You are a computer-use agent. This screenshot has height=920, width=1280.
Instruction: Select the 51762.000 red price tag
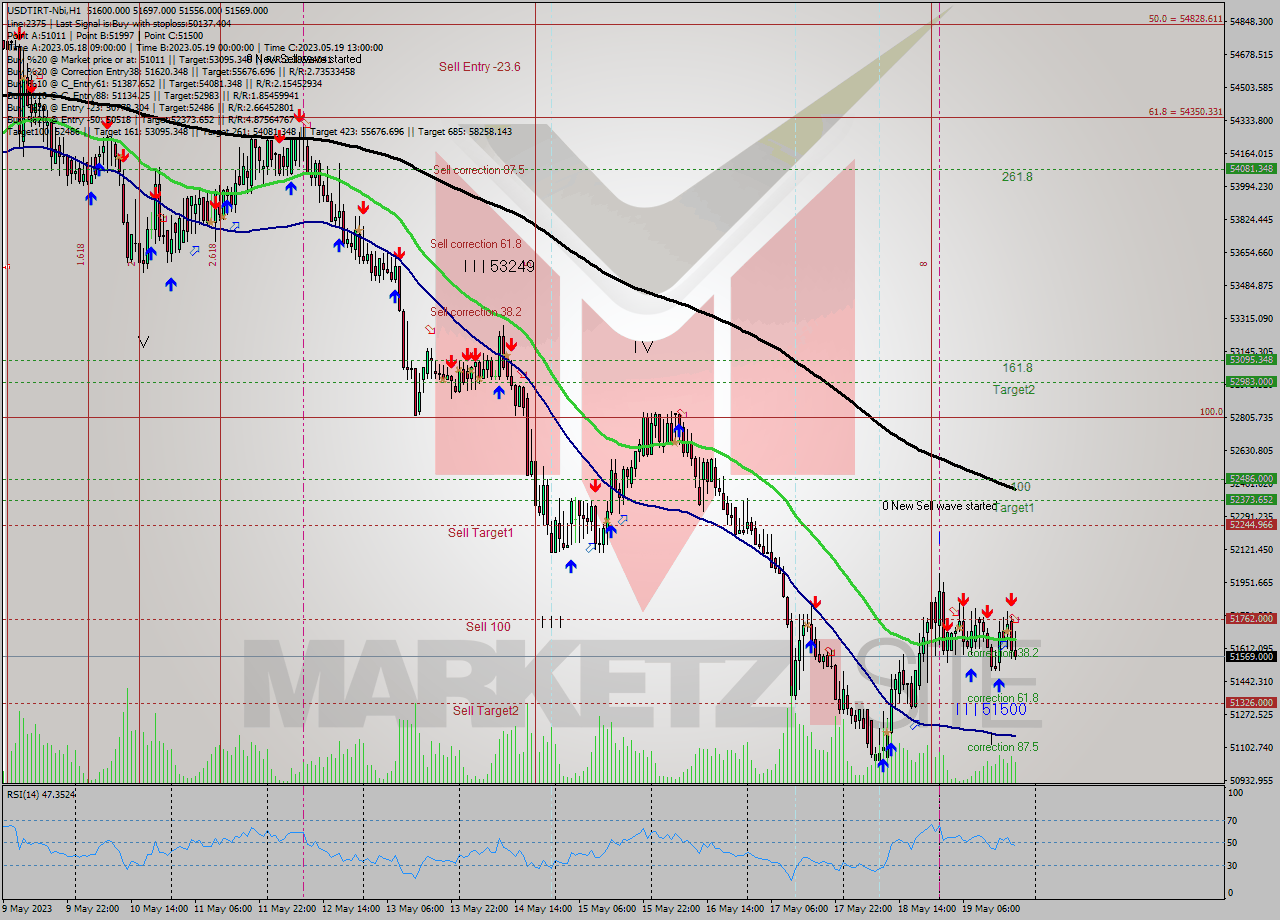[x=1251, y=618]
